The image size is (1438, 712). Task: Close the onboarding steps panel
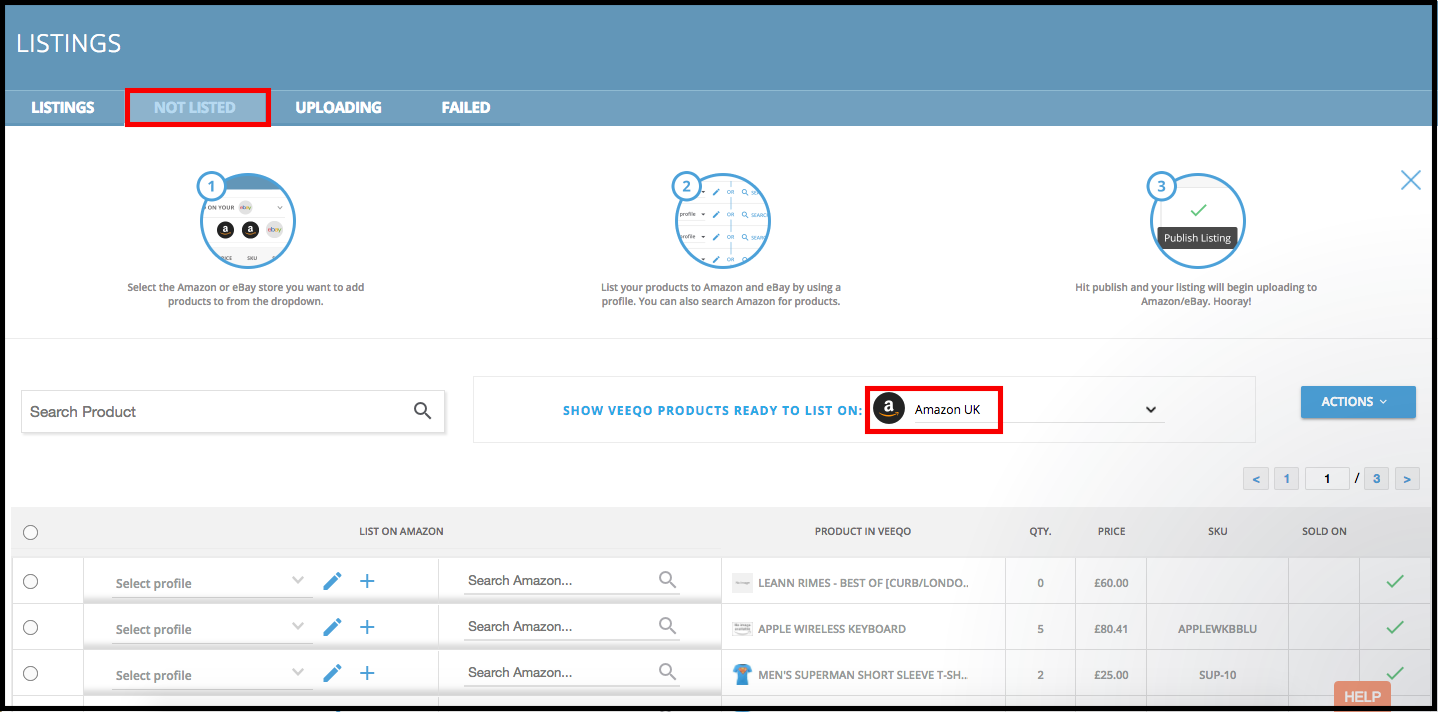(1410, 180)
